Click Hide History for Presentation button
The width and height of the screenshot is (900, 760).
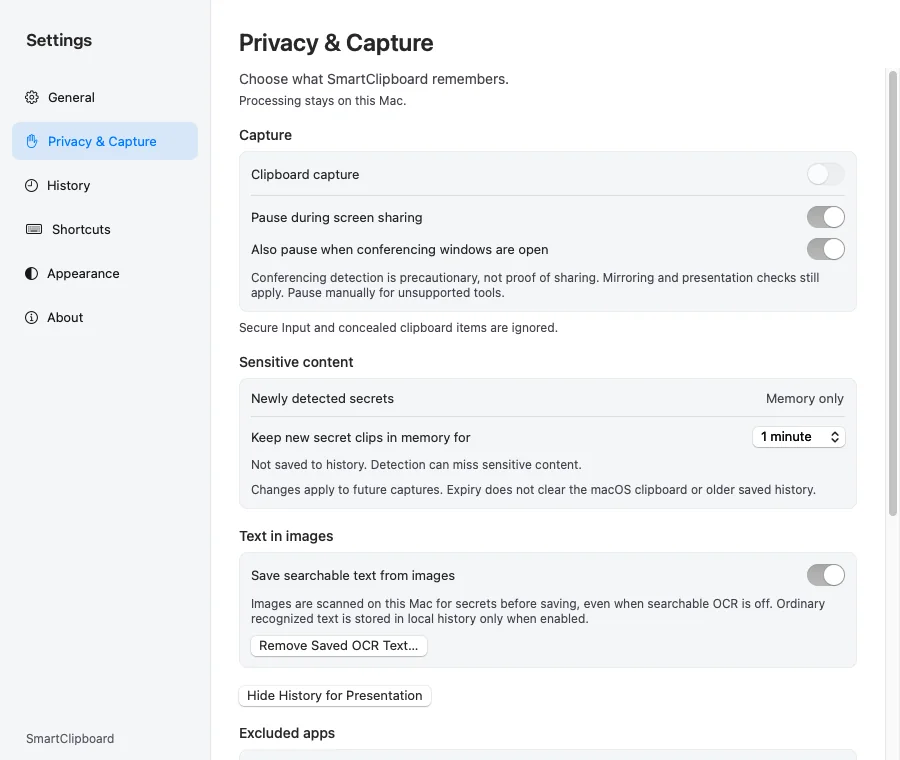tap(335, 696)
